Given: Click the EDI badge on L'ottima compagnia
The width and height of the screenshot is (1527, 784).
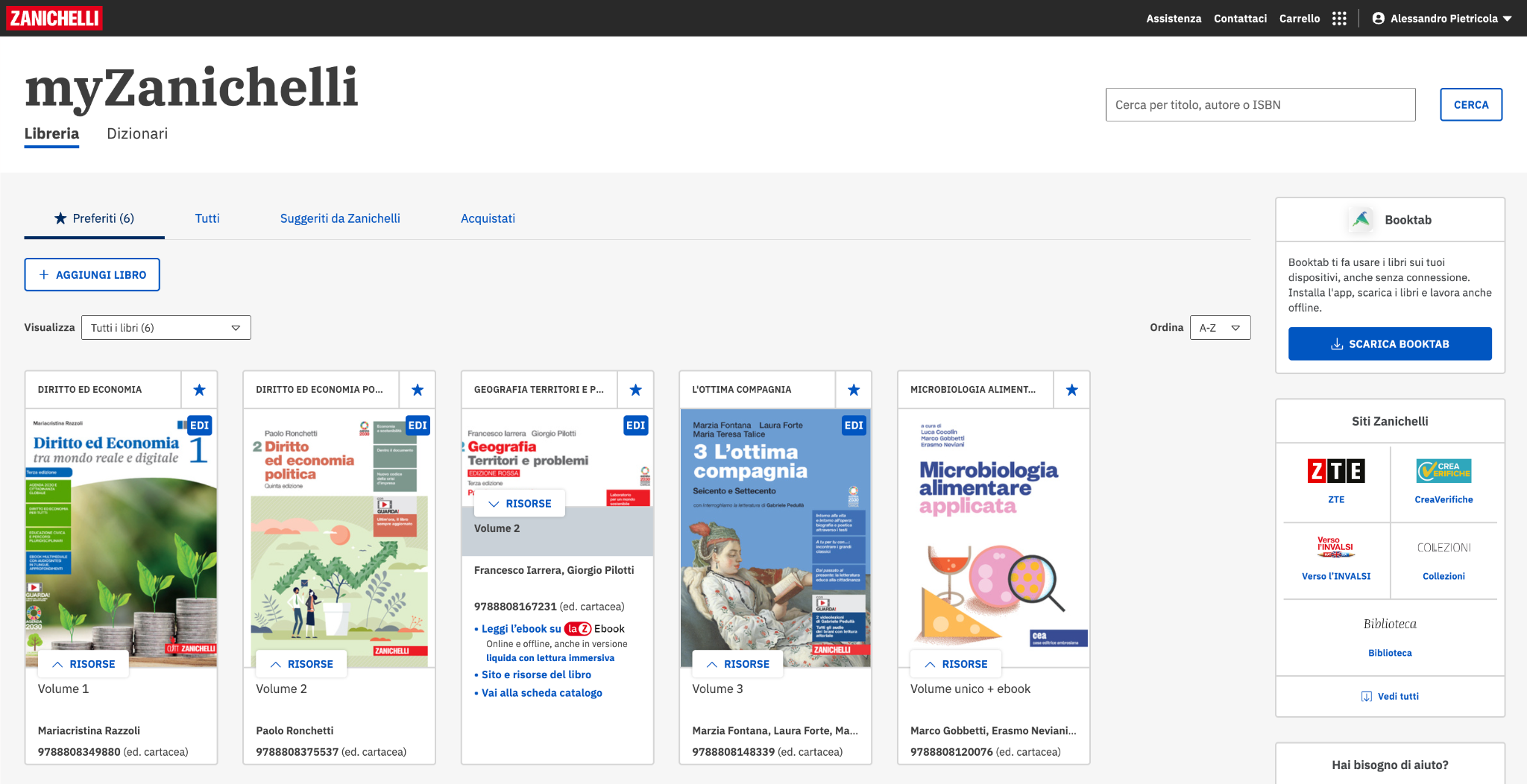Looking at the screenshot, I should pos(854,426).
